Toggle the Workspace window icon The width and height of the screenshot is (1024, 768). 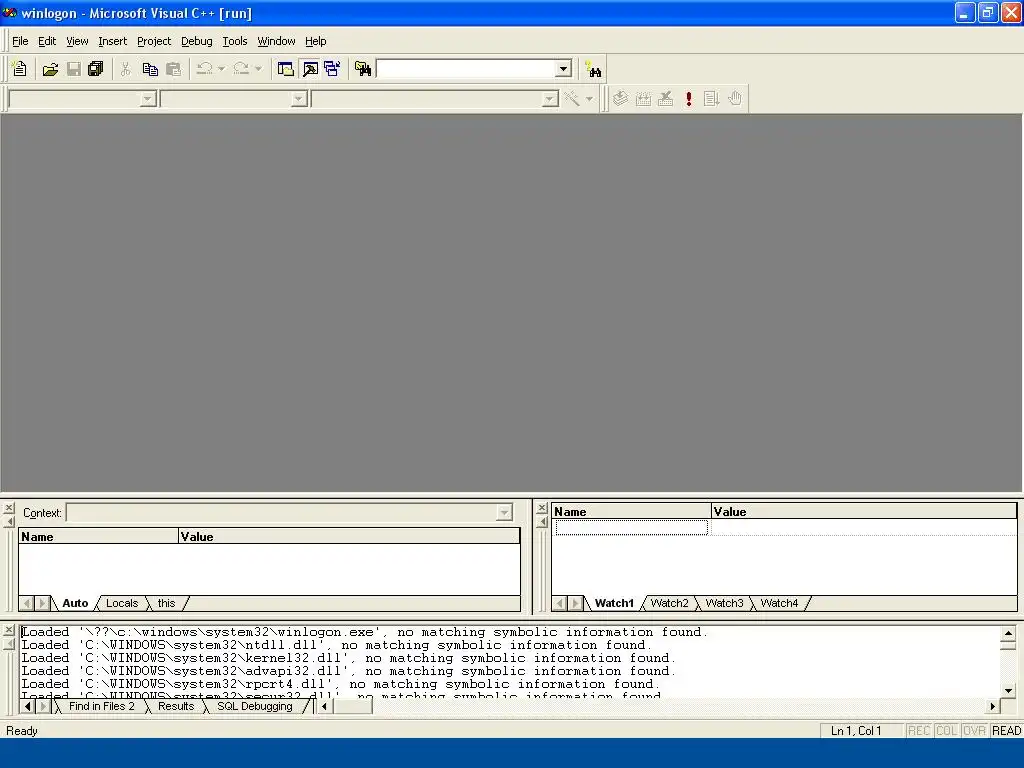coord(285,69)
